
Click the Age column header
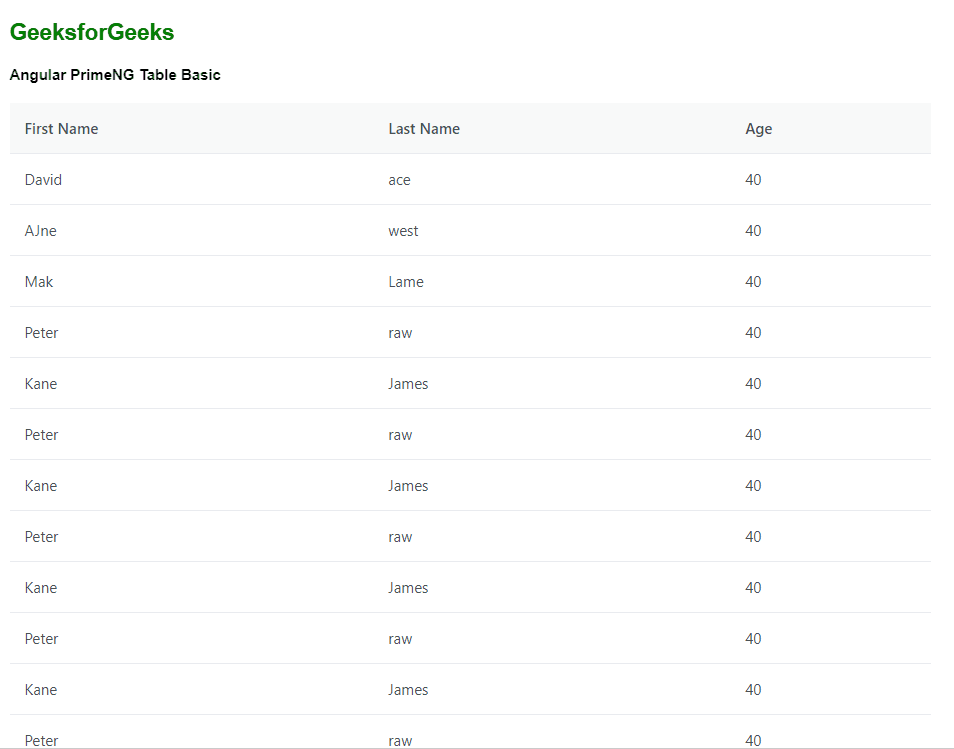758,129
